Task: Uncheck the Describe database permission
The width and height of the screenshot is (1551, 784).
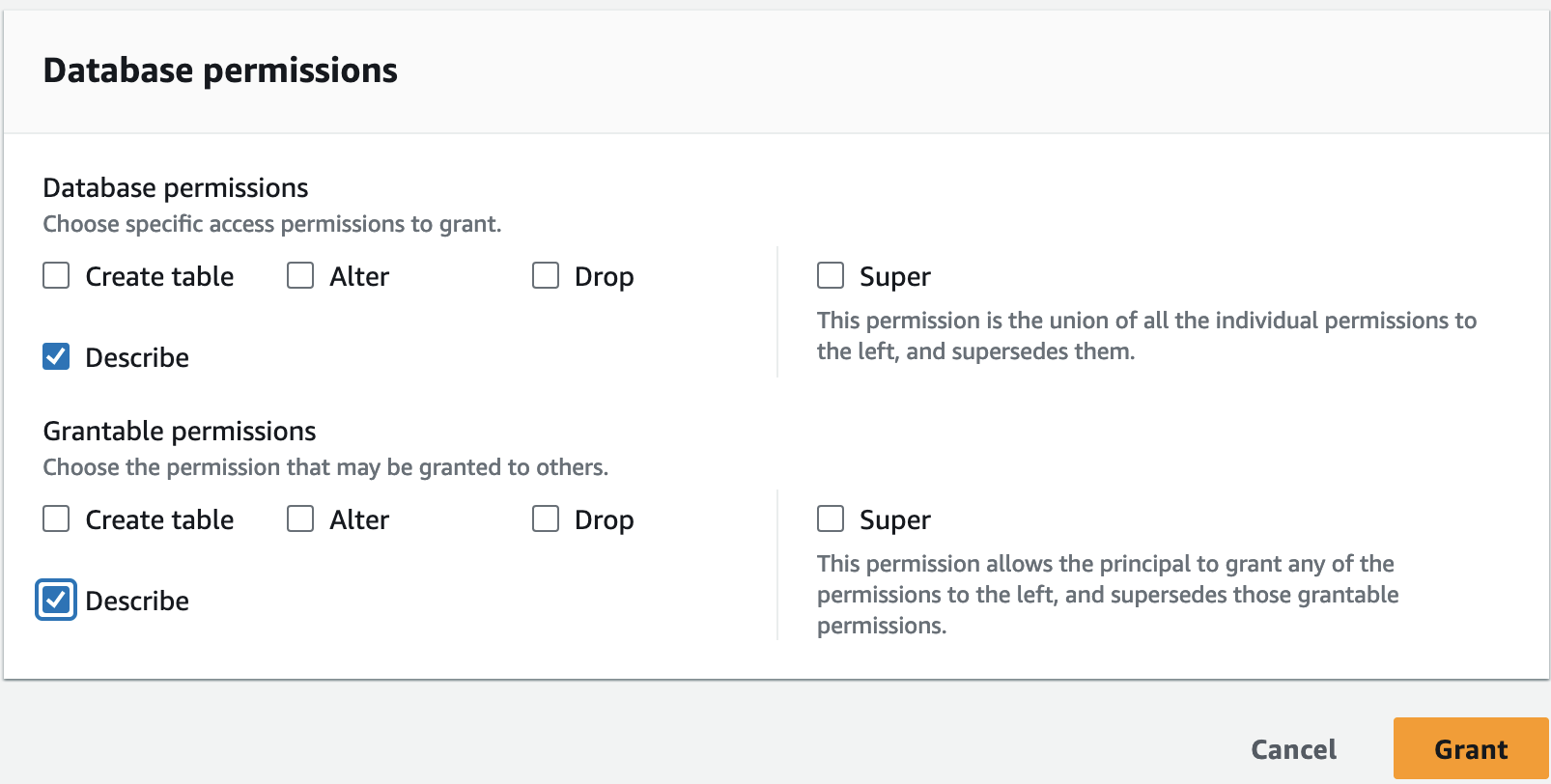Action: [55, 356]
